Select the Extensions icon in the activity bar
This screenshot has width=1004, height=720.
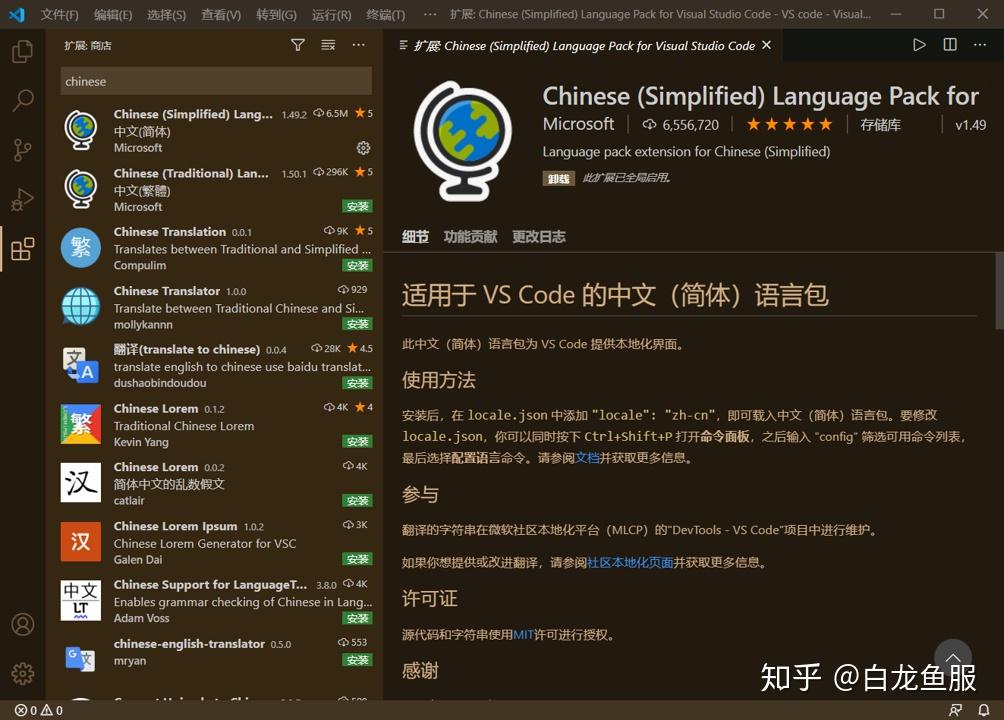tap(23, 248)
